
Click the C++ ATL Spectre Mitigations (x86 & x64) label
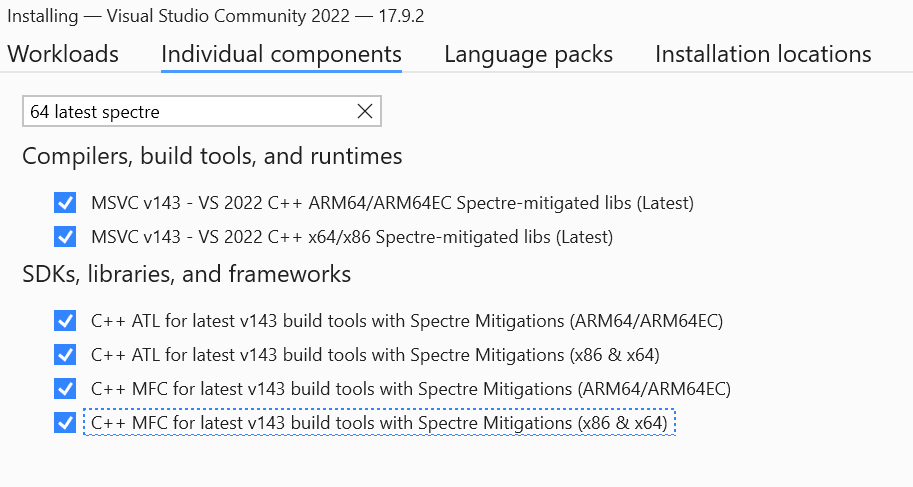[375, 355]
